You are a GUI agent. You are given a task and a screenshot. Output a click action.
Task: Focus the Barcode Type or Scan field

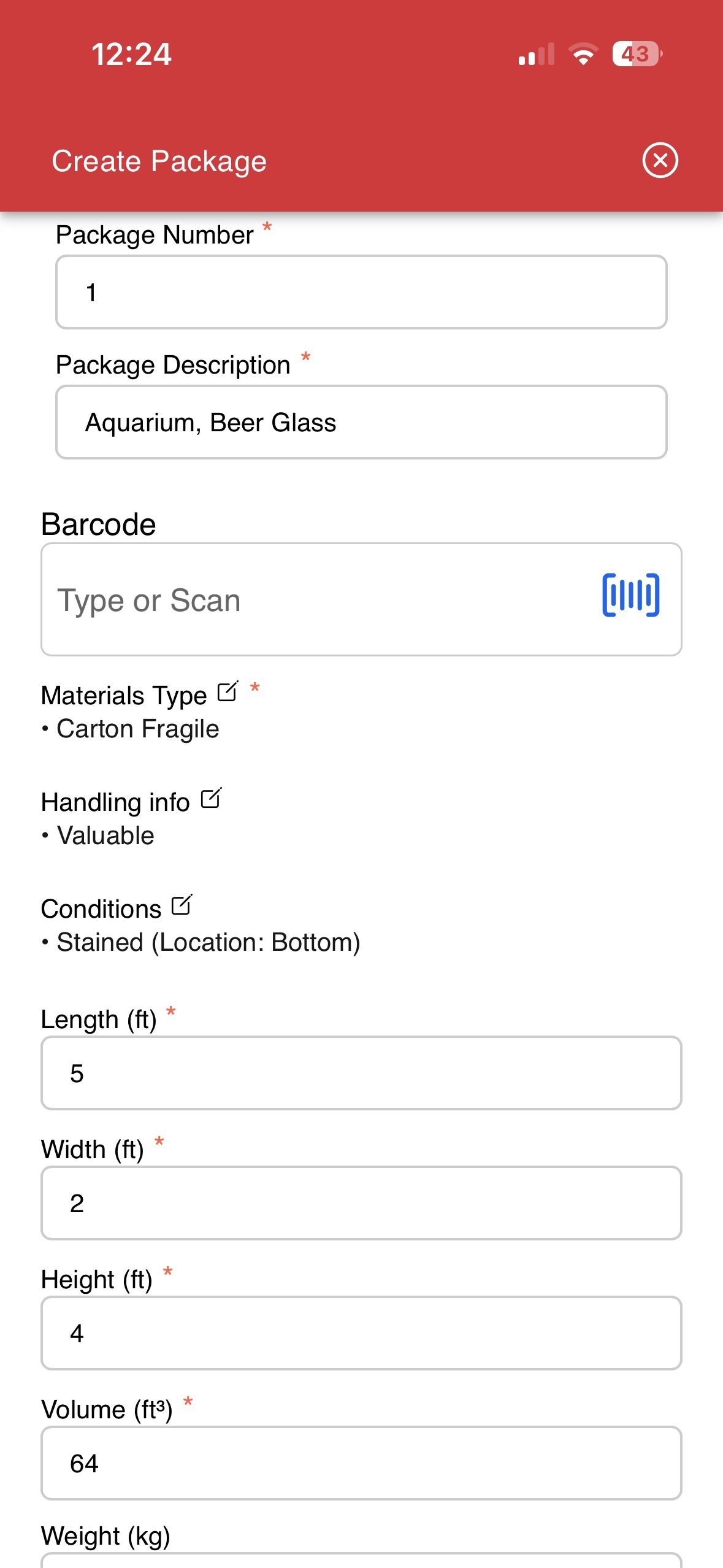[361, 599]
